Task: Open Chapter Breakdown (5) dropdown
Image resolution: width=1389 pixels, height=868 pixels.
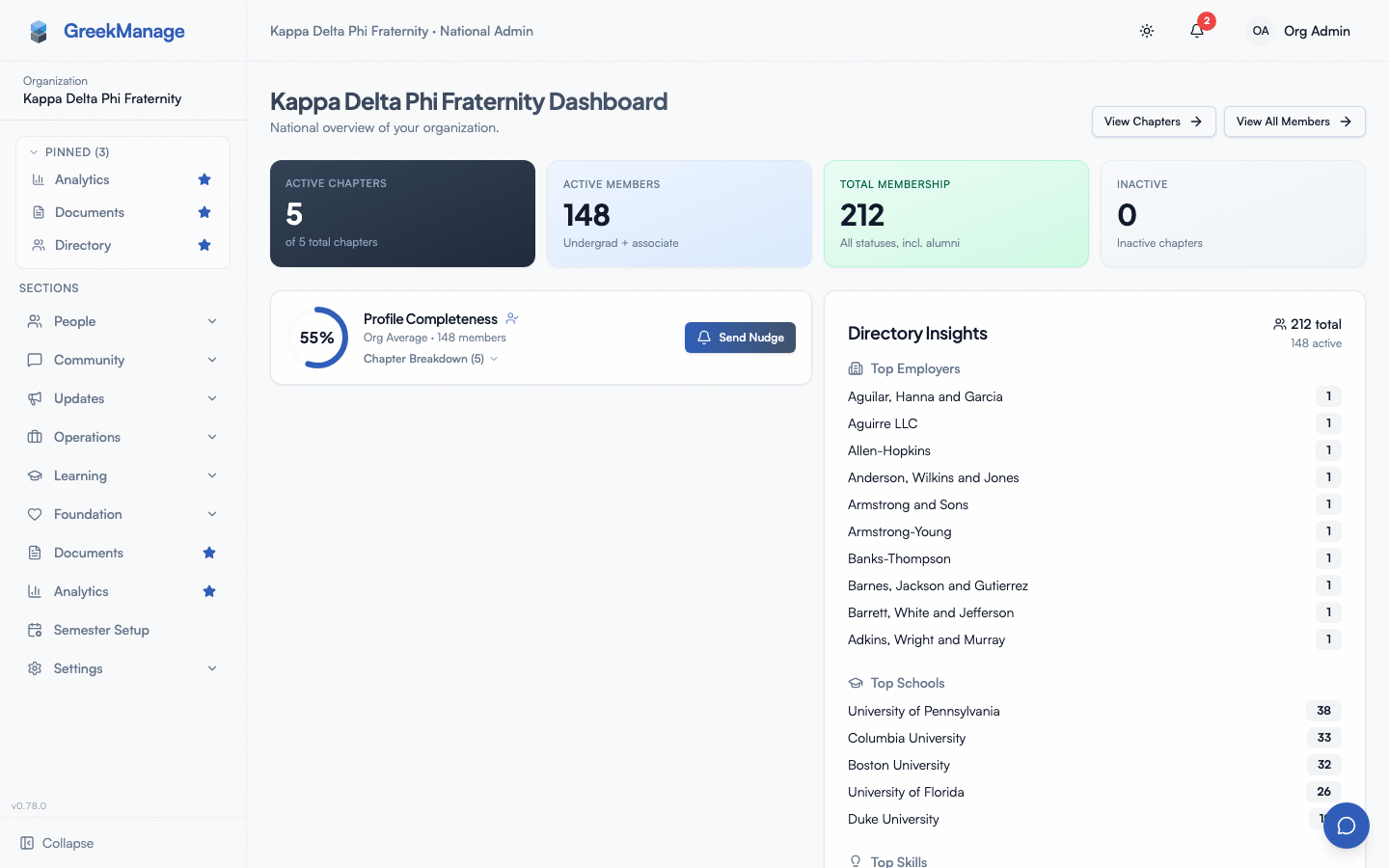Action: coord(431,359)
